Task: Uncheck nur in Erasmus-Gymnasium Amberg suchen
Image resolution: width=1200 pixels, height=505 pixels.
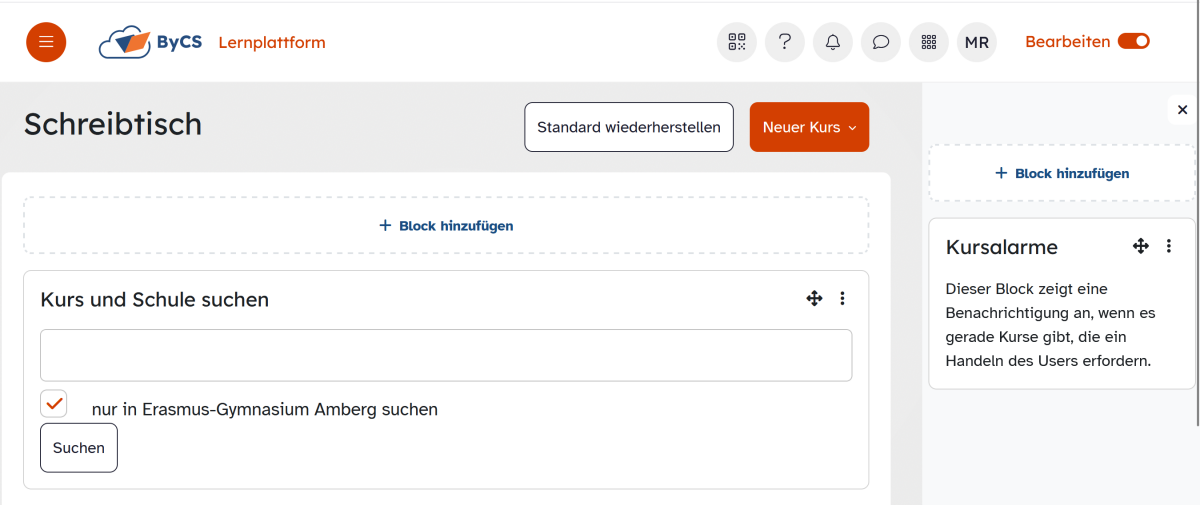Action: click(54, 404)
